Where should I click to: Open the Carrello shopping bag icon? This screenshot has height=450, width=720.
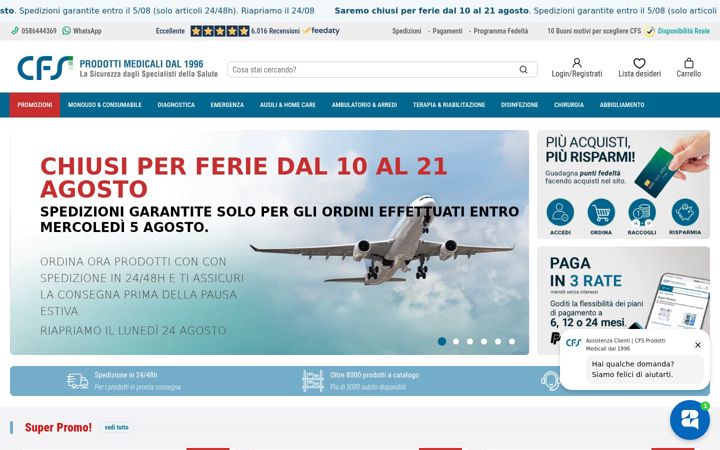click(688, 68)
